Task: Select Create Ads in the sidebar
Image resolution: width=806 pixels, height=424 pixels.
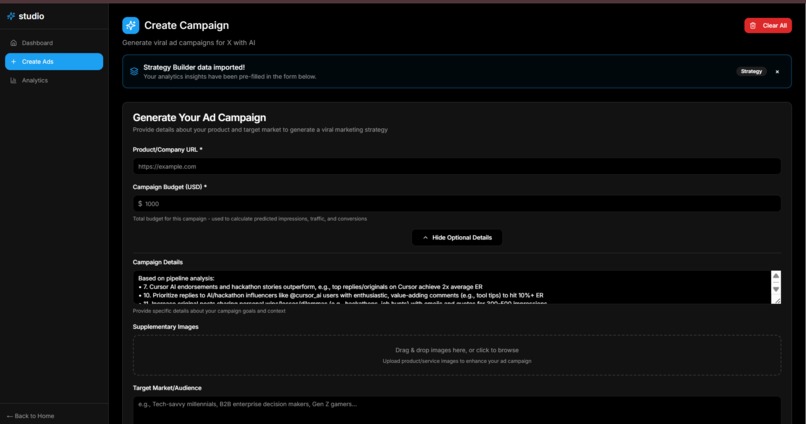Action: [x=54, y=62]
